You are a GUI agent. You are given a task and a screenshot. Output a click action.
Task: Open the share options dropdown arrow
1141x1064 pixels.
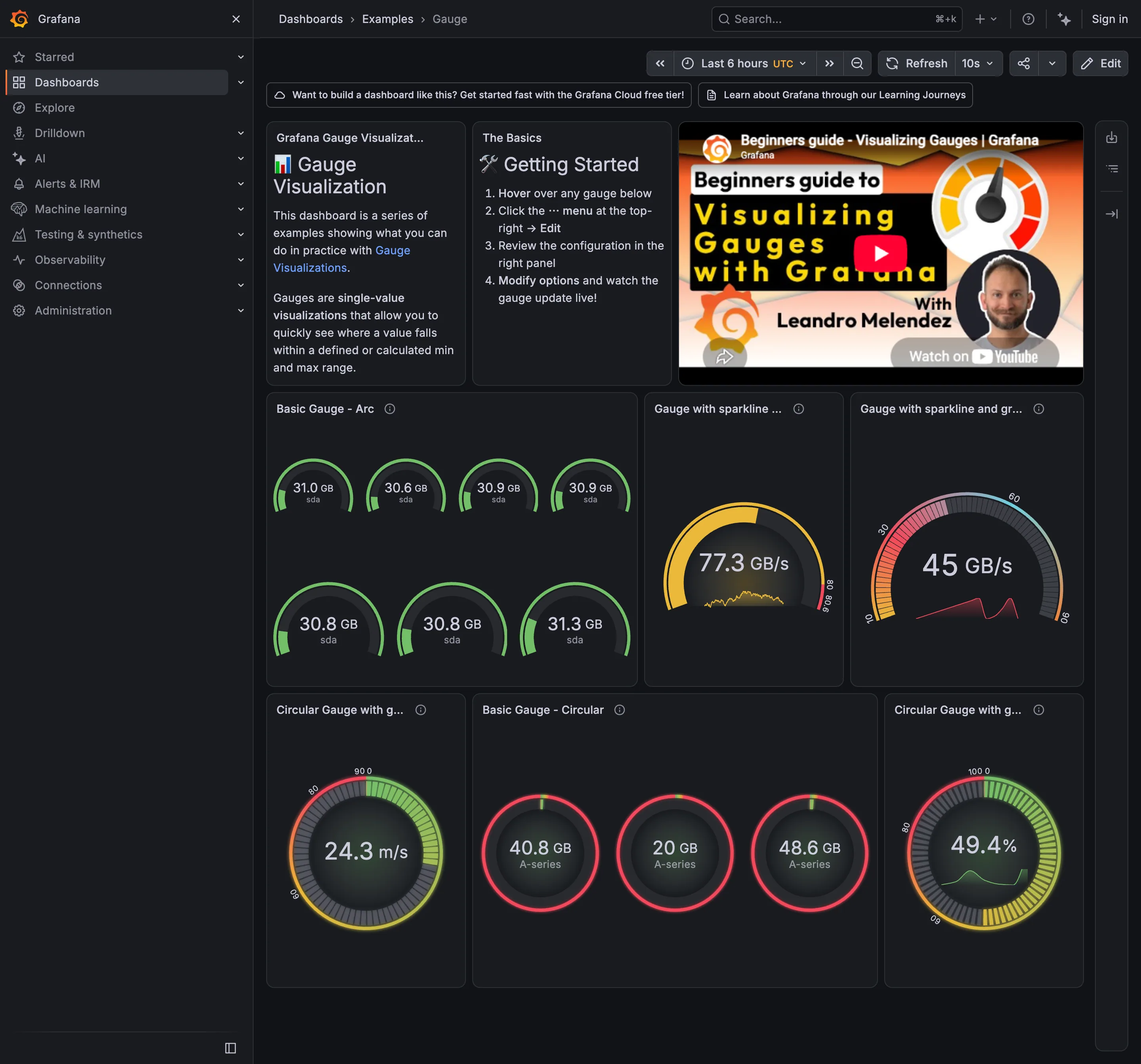pos(1051,63)
